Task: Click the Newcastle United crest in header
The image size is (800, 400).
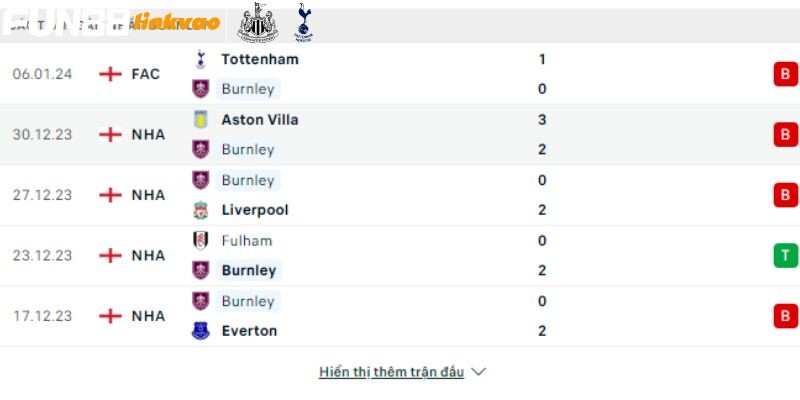Action: point(258,22)
